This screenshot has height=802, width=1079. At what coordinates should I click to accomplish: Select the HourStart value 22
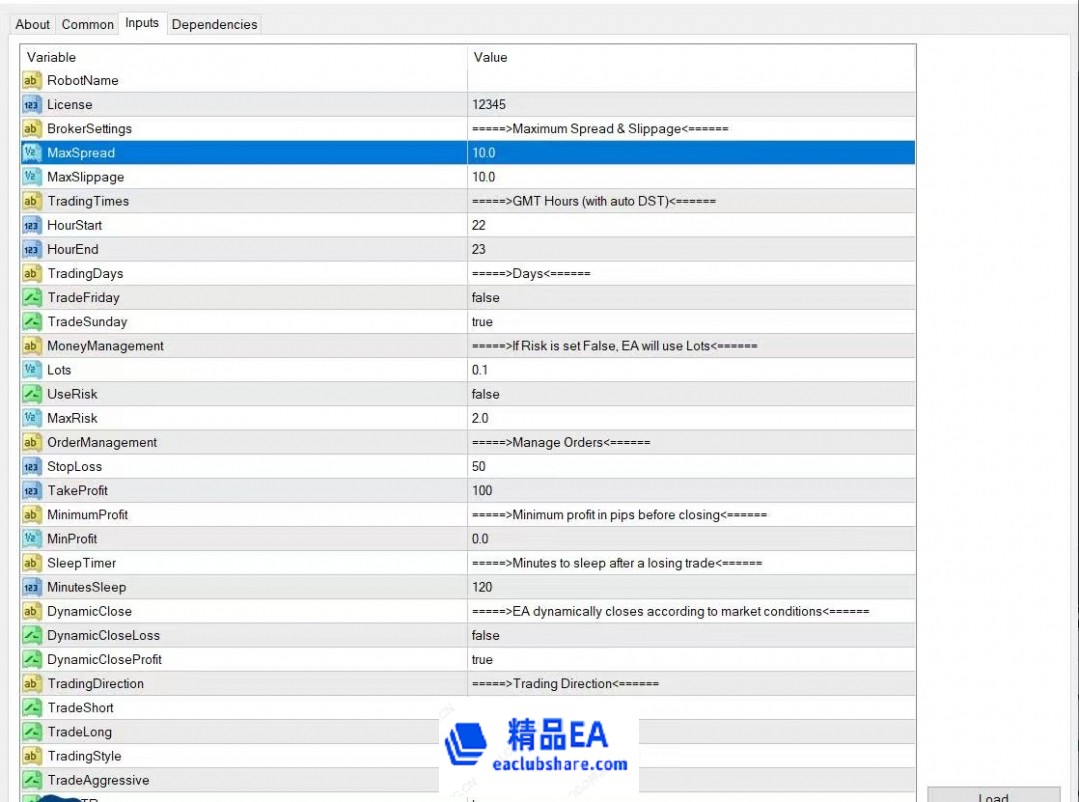click(479, 226)
